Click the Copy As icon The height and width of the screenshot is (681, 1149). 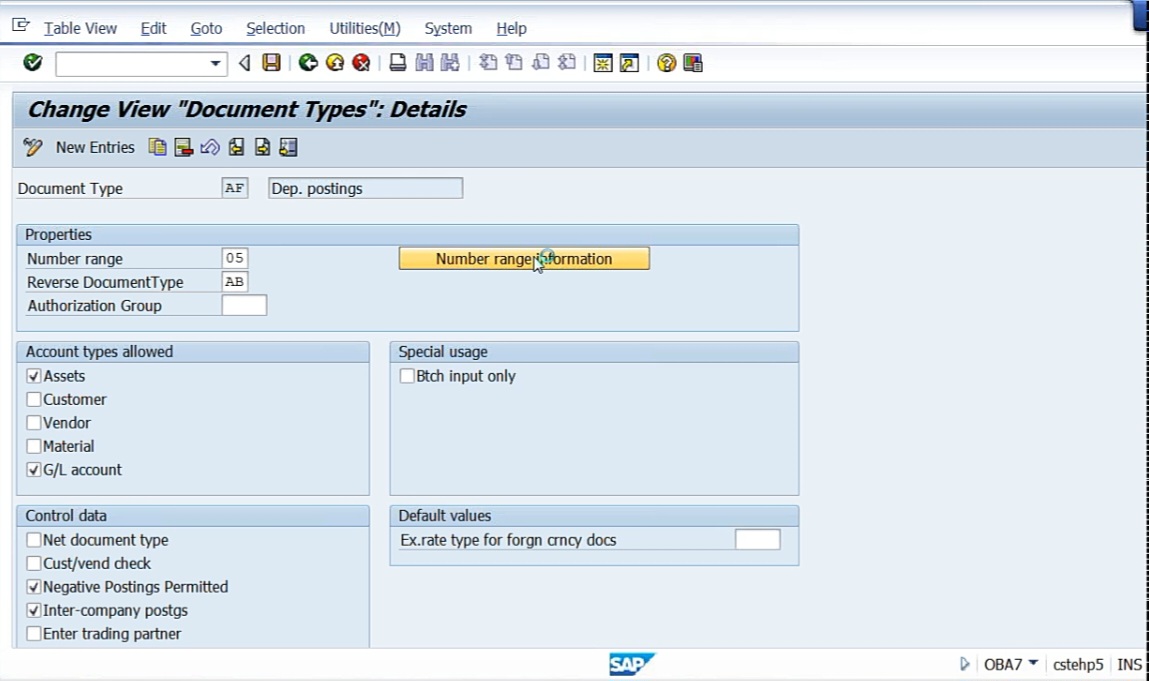click(x=157, y=147)
